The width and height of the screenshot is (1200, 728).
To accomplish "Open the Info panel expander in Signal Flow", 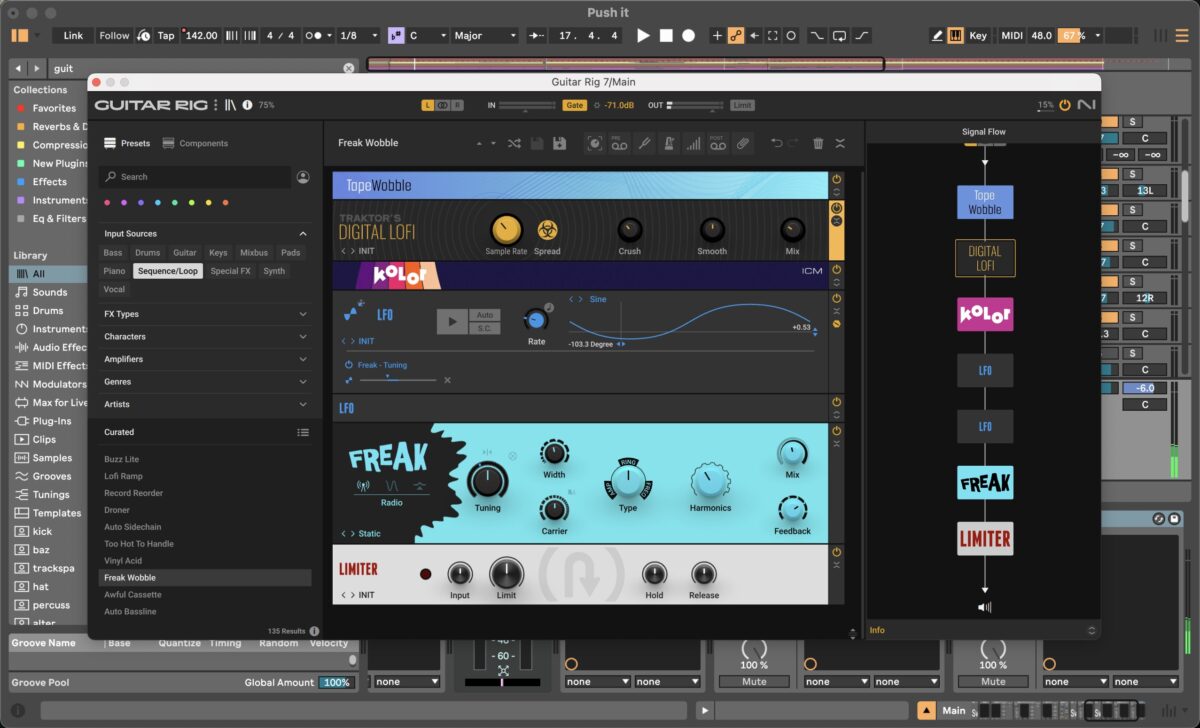I will (x=1091, y=630).
